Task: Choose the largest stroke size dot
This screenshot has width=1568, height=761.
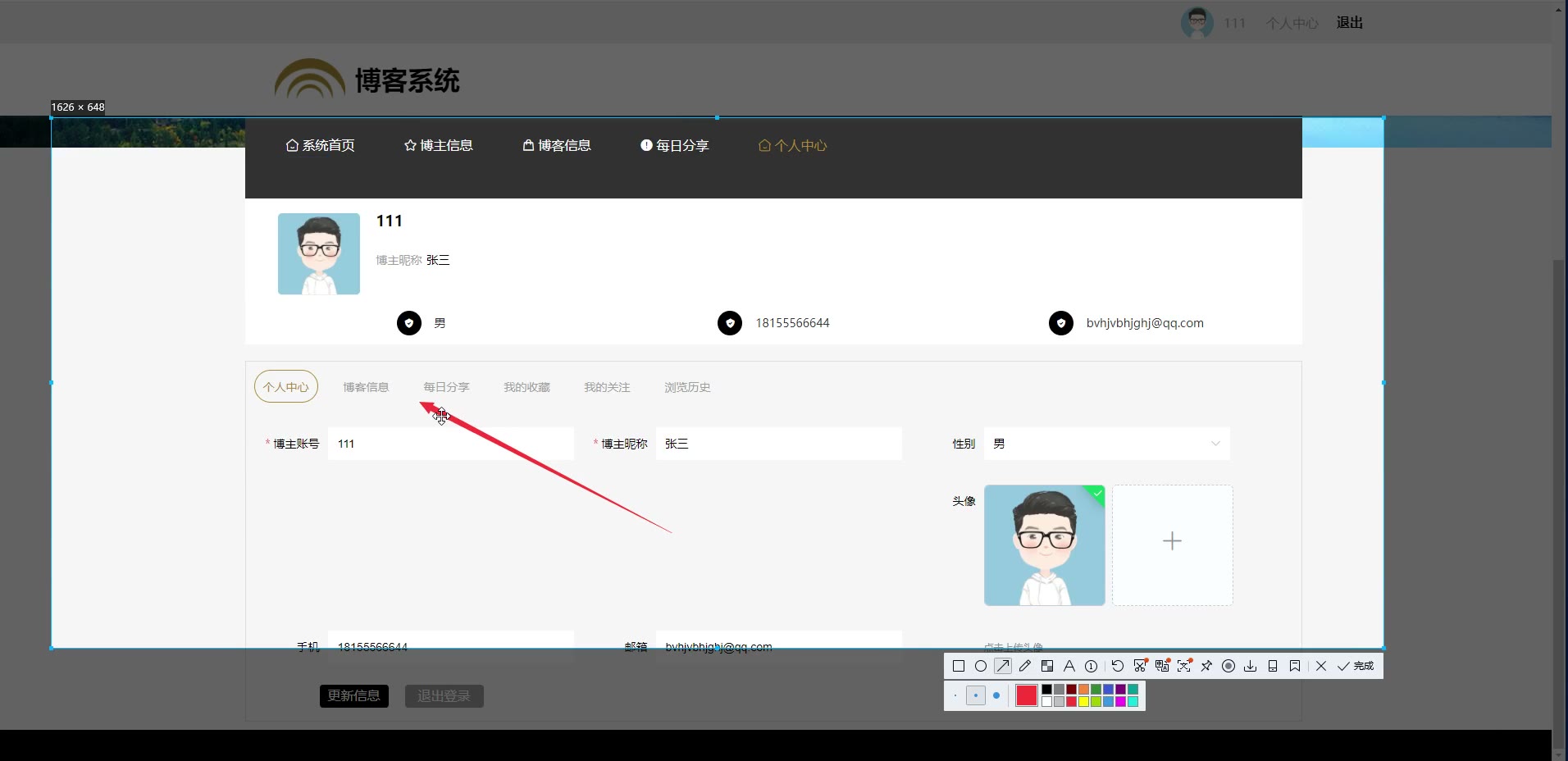Action: [x=996, y=695]
